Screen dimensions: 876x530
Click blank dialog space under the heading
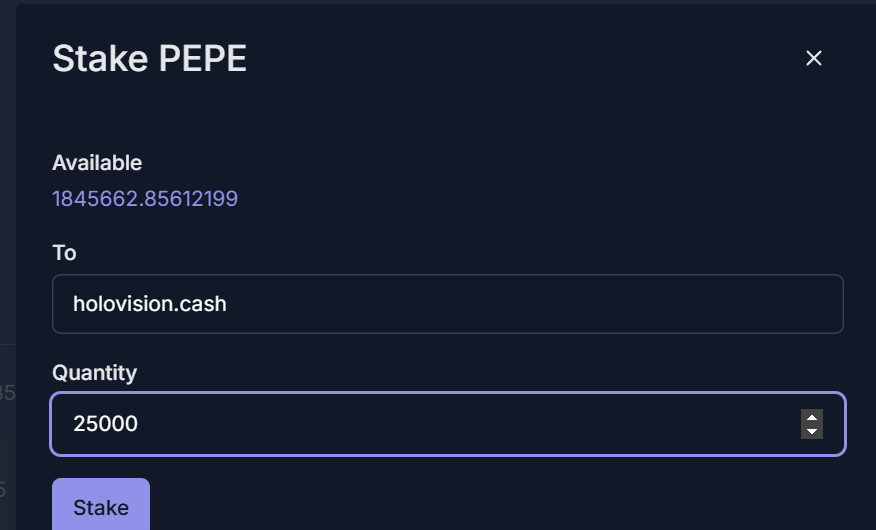[447, 114]
